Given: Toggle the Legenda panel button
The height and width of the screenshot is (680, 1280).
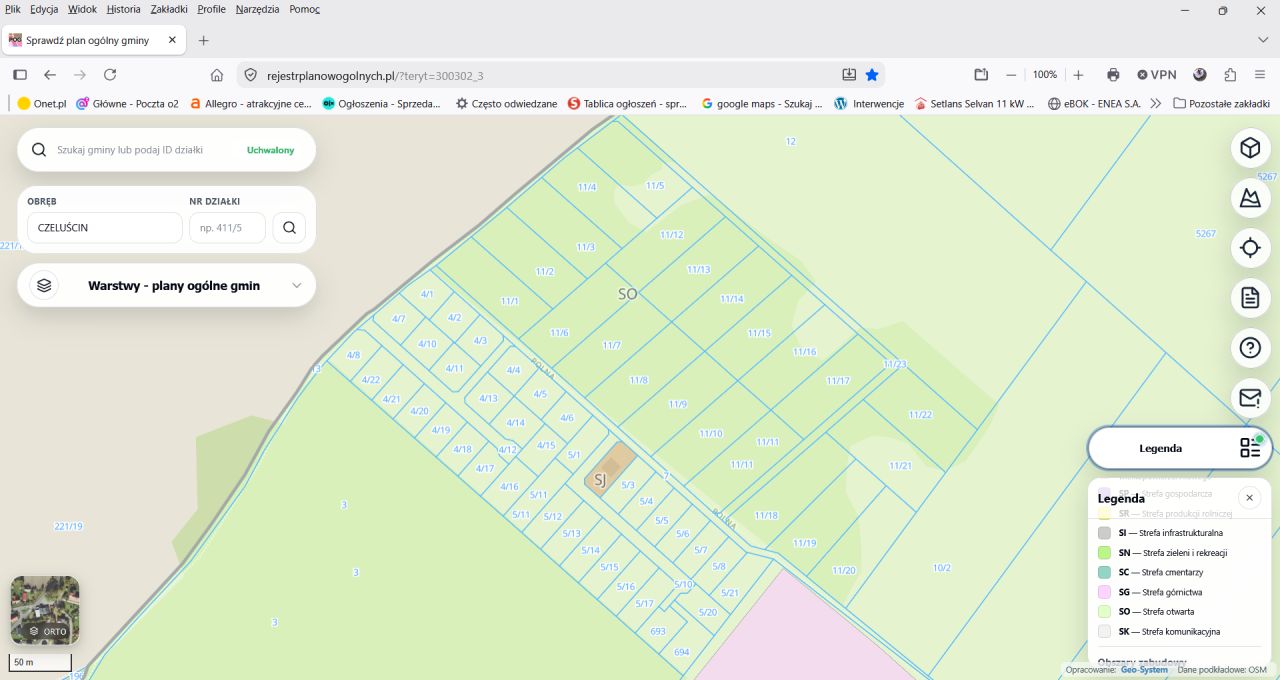Looking at the screenshot, I should pyautogui.click(x=1180, y=448).
